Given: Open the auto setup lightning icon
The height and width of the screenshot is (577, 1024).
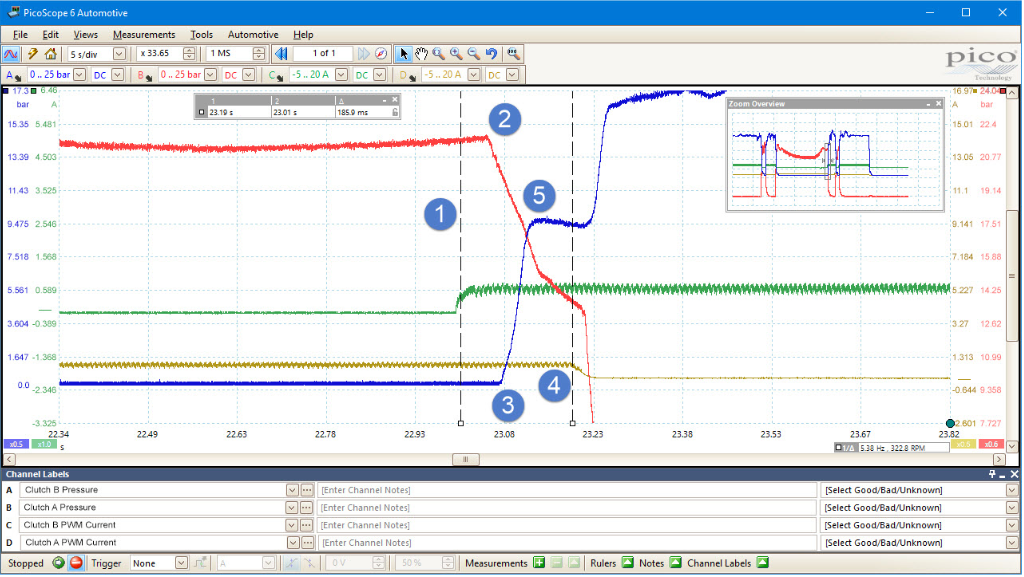Looking at the screenshot, I should [32, 54].
